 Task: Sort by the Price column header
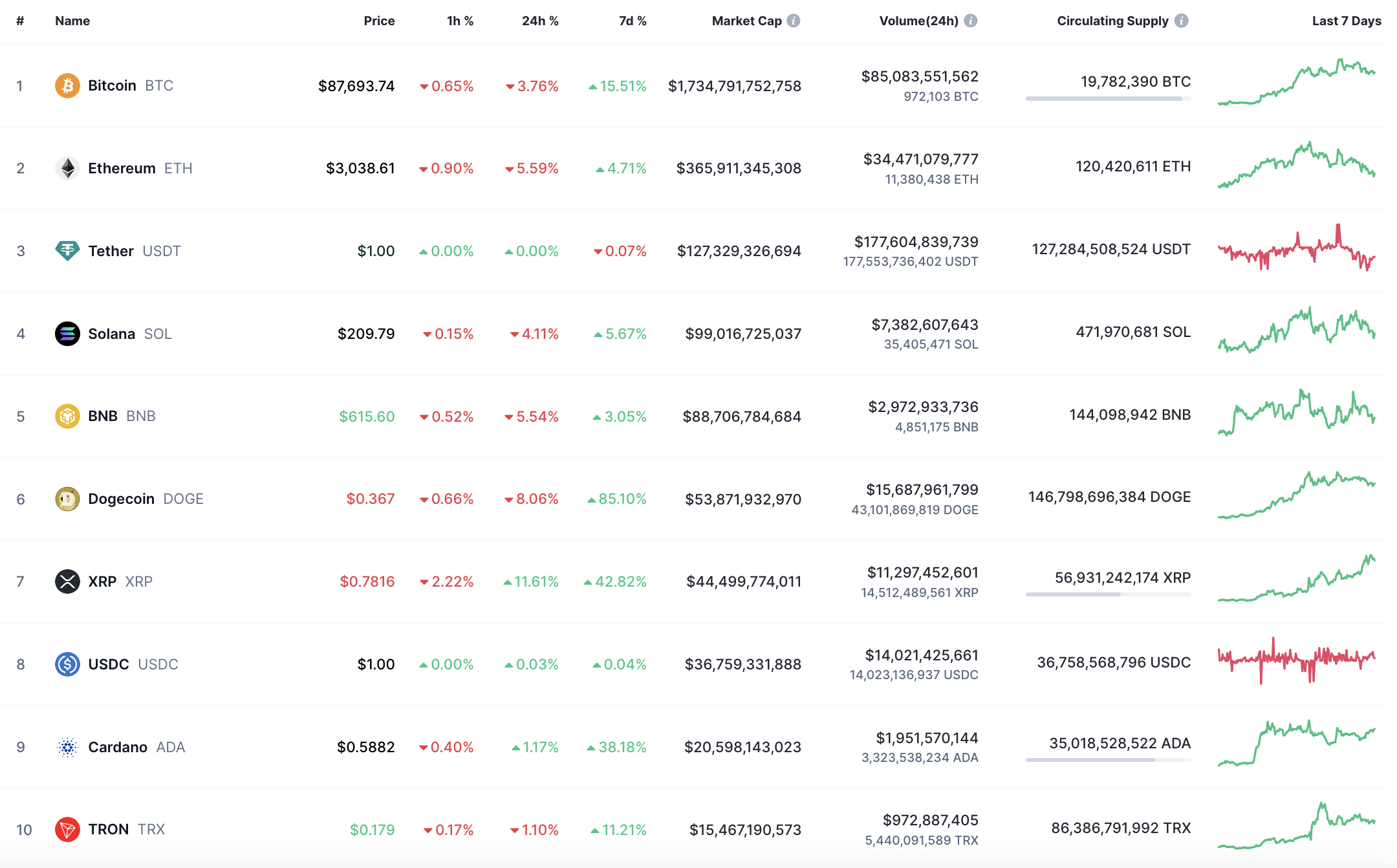(379, 21)
